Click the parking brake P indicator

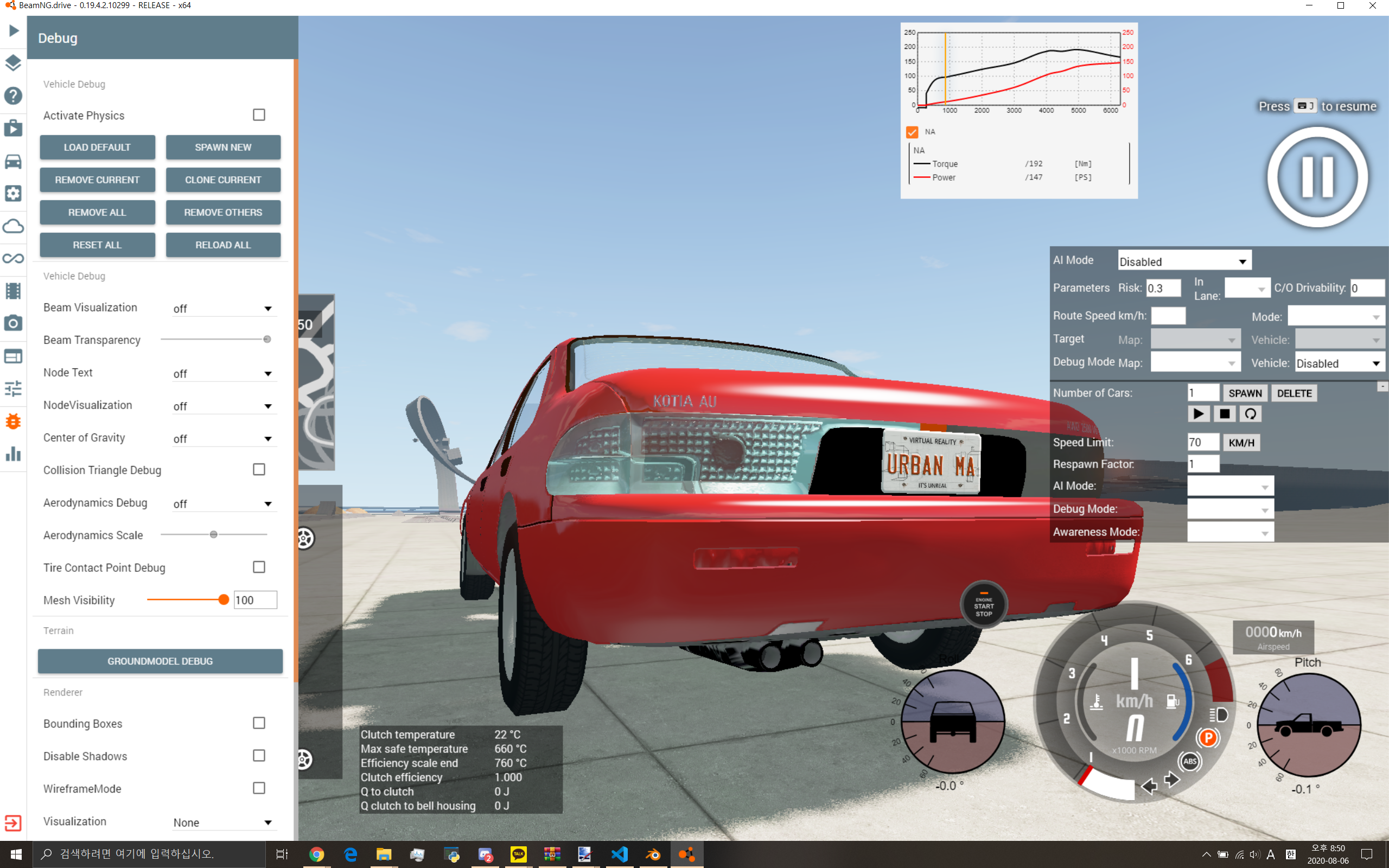tap(1208, 738)
